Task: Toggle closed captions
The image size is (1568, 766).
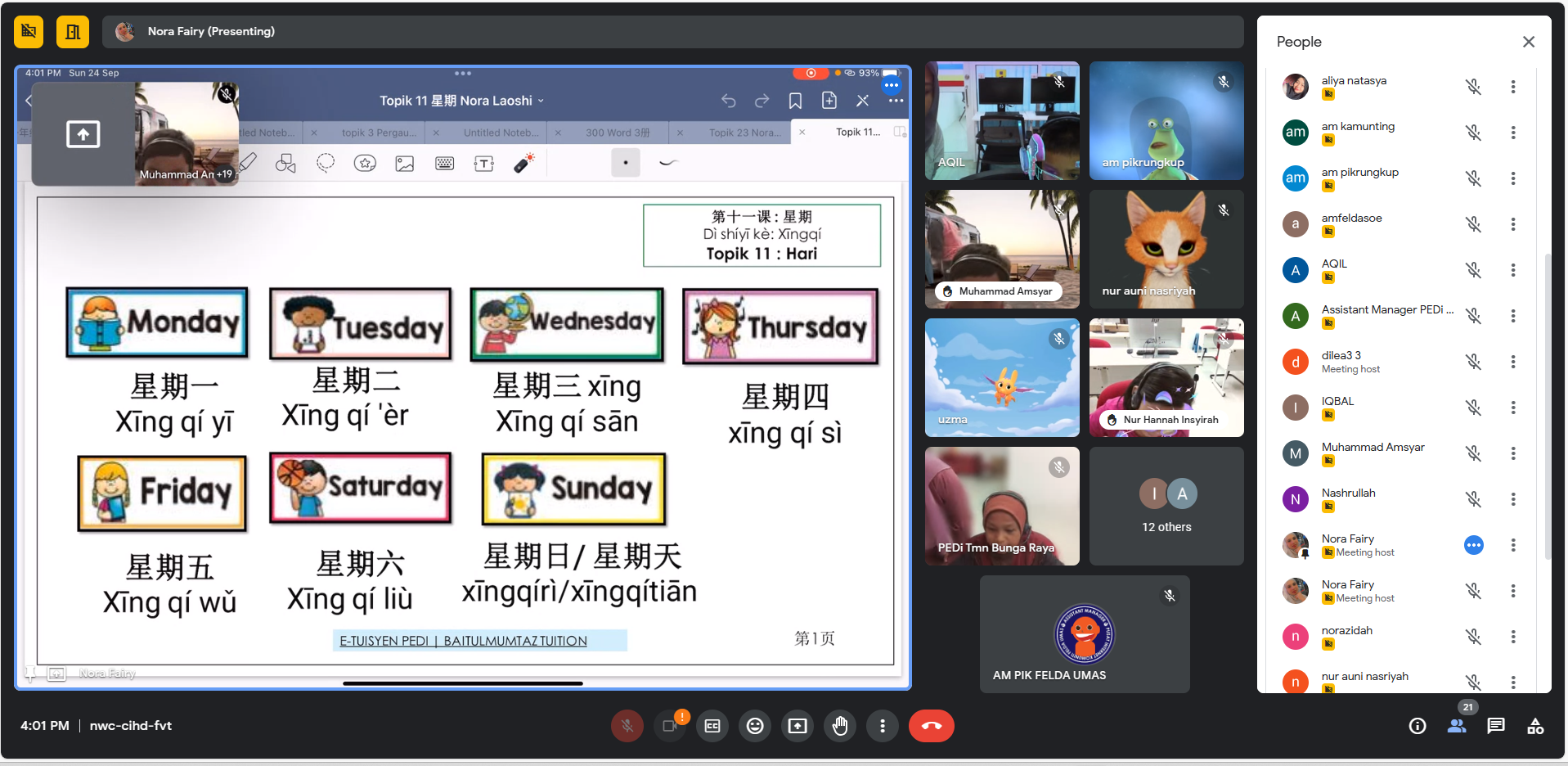Action: coord(712,726)
